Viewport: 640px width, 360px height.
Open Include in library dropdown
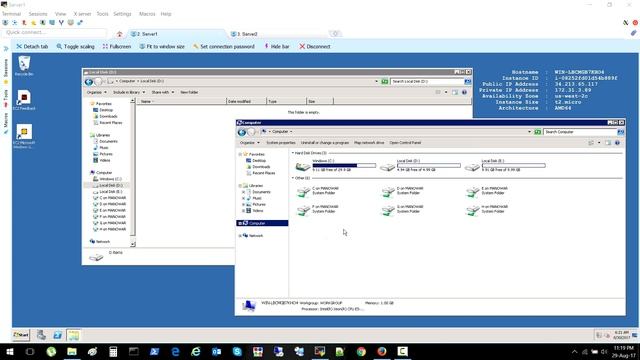(x=129, y=92)
